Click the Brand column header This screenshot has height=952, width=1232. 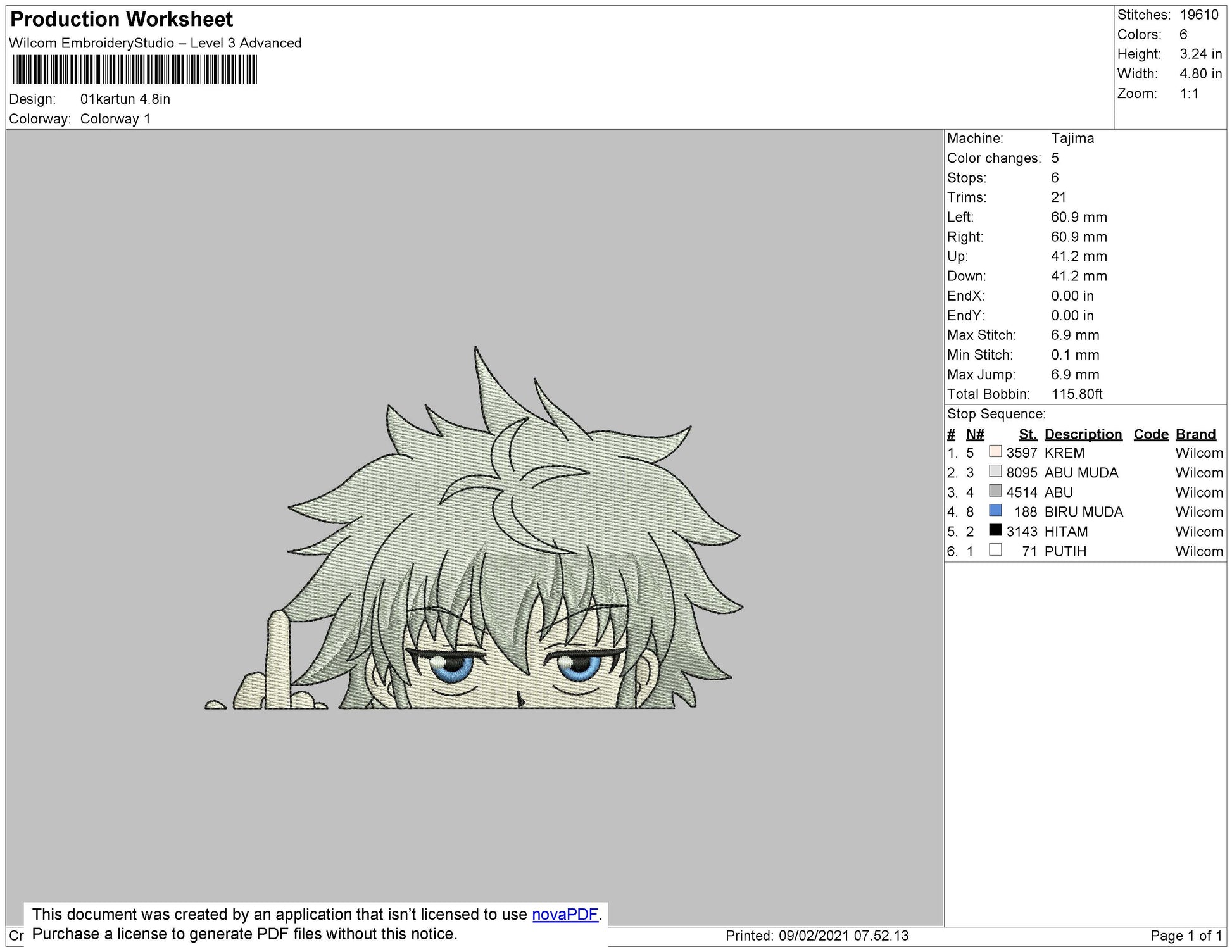click(1196, 434)
